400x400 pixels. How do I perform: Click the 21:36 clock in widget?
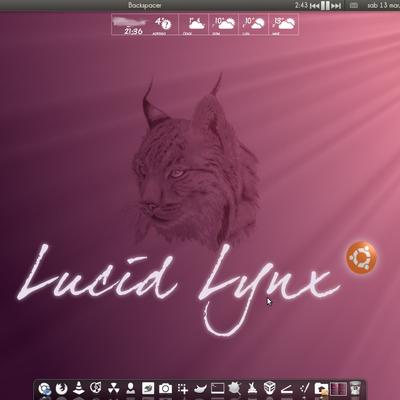(133, 31)
